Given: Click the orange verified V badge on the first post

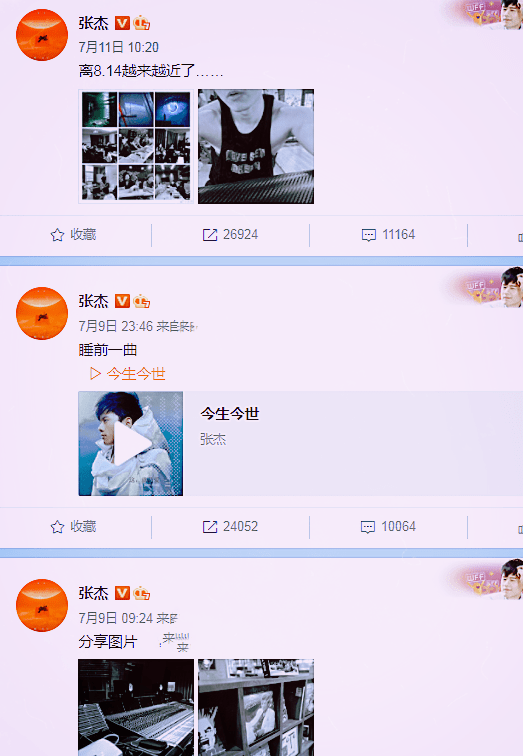Looking at the screenshot, I should pyautogui.click(x=122, y=23).
